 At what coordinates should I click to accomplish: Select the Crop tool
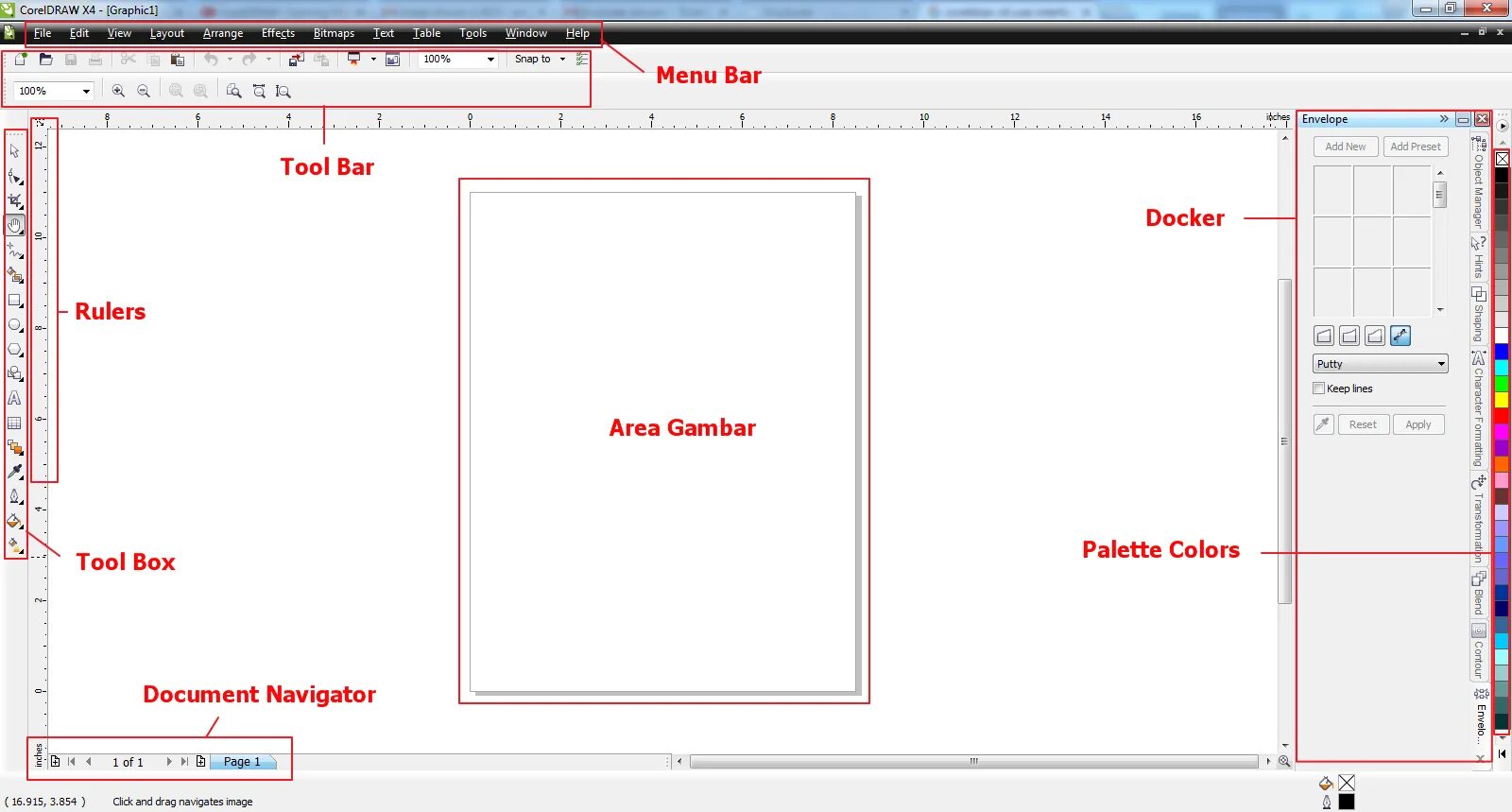tap(14, 201)
